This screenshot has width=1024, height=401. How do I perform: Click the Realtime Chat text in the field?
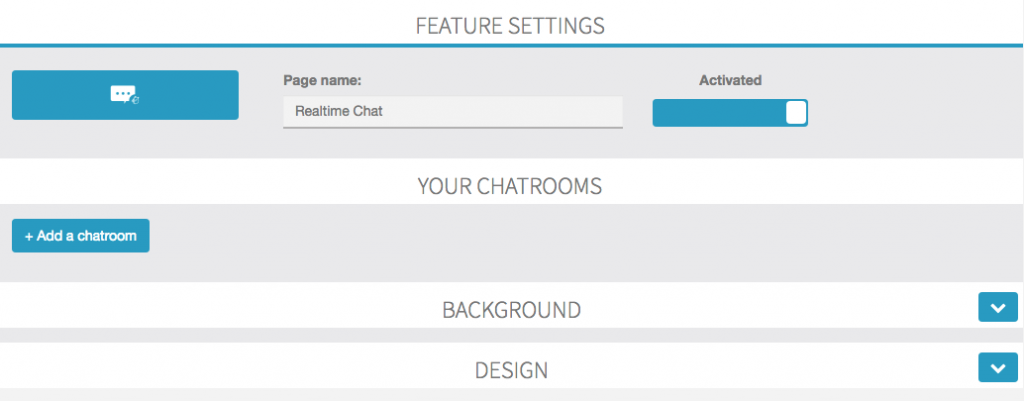click(339, 111)
